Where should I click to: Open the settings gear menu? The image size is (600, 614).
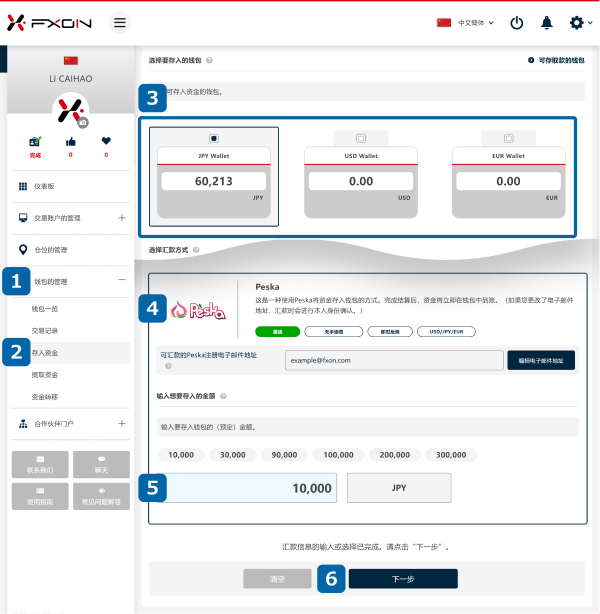[578, 23]
